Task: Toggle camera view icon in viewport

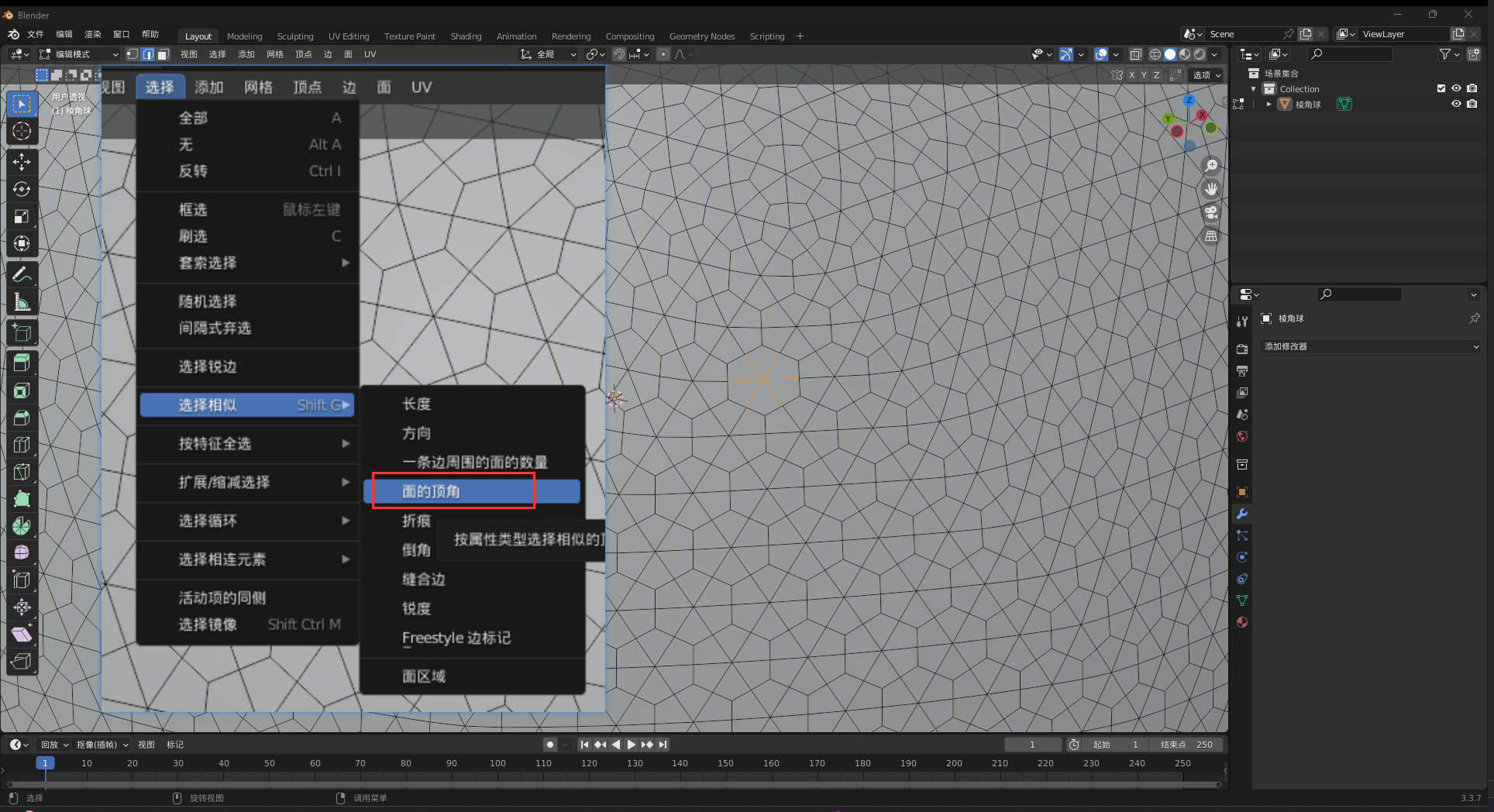Action: tap(1211, 212)
